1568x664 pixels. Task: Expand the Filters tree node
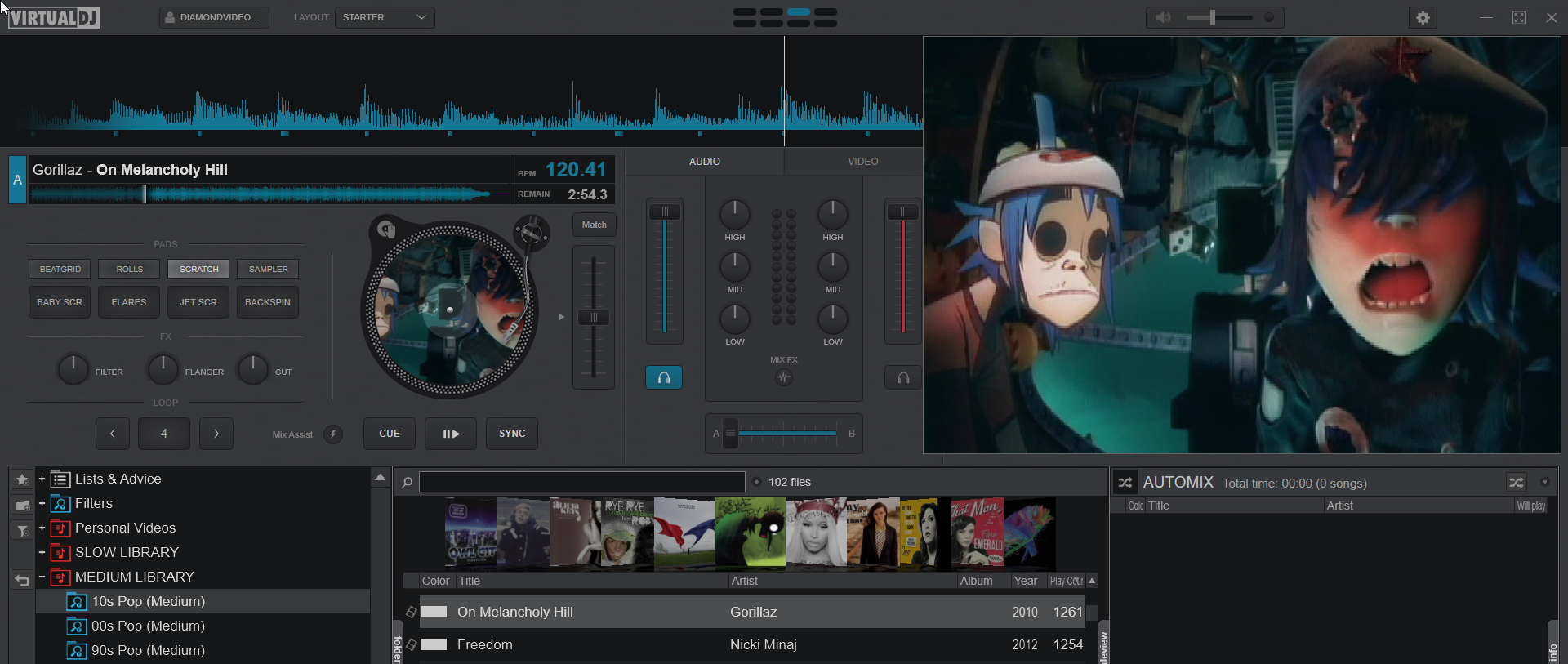coord(42,503)
